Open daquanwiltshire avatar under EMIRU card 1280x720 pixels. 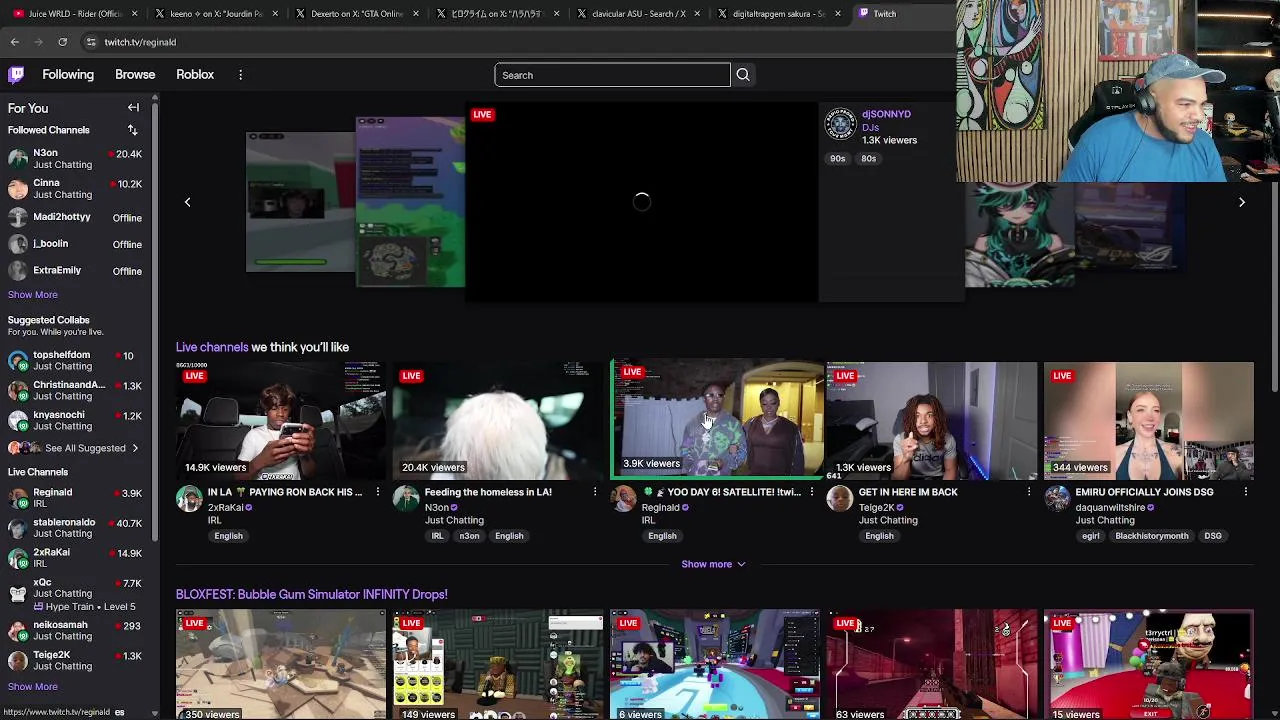tap(1057, 498)
